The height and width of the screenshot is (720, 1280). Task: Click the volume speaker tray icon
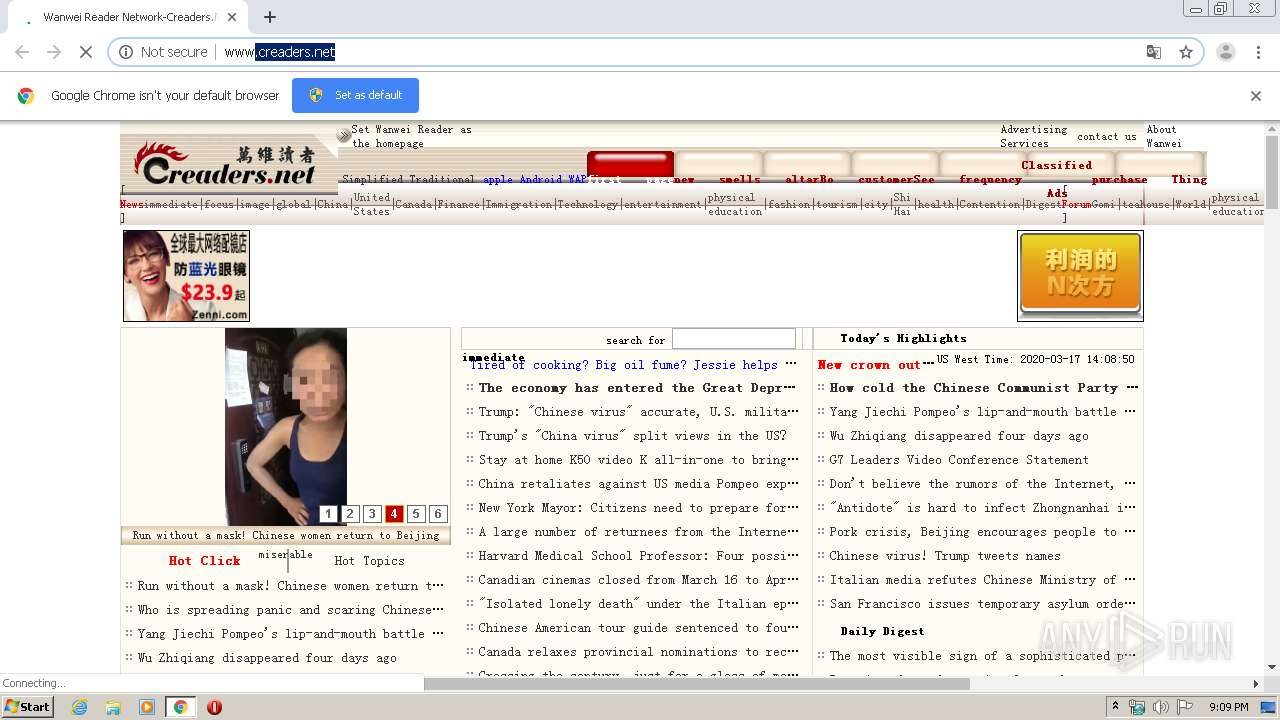(x=1160, y=707)
